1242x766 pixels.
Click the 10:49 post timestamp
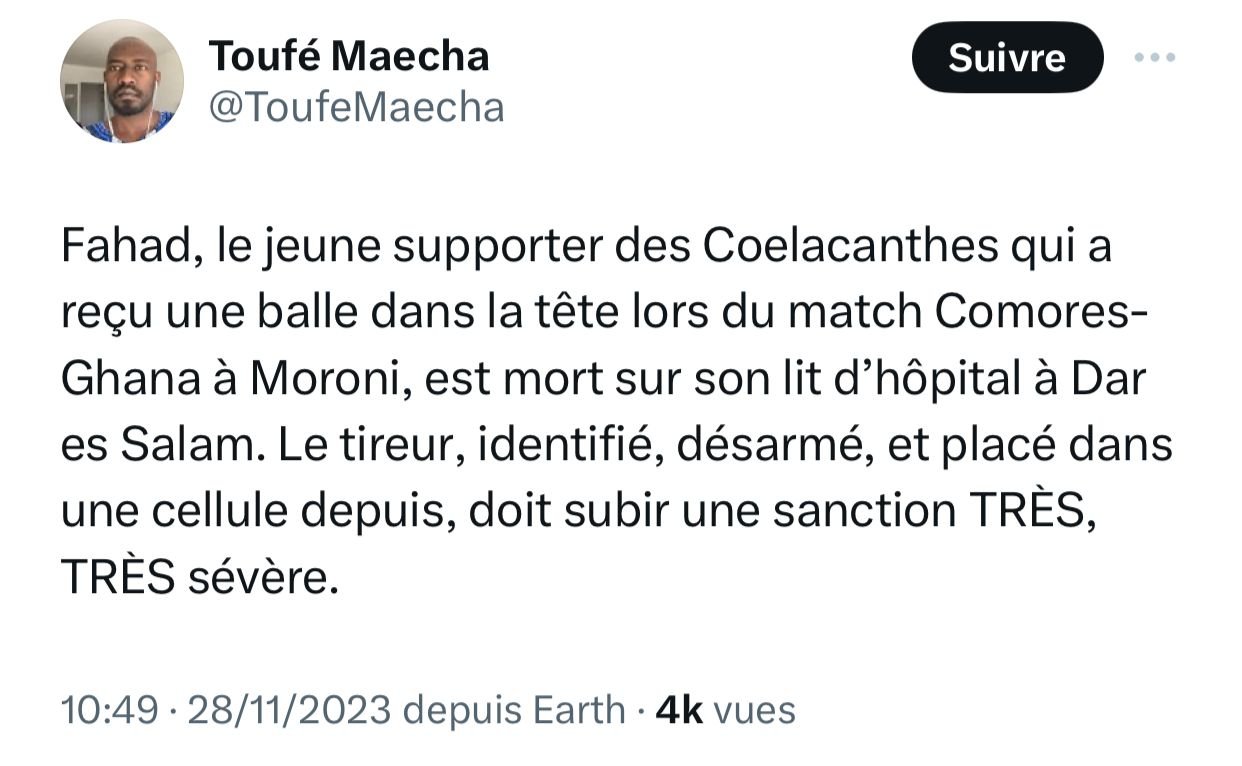(x=109, y=710)
